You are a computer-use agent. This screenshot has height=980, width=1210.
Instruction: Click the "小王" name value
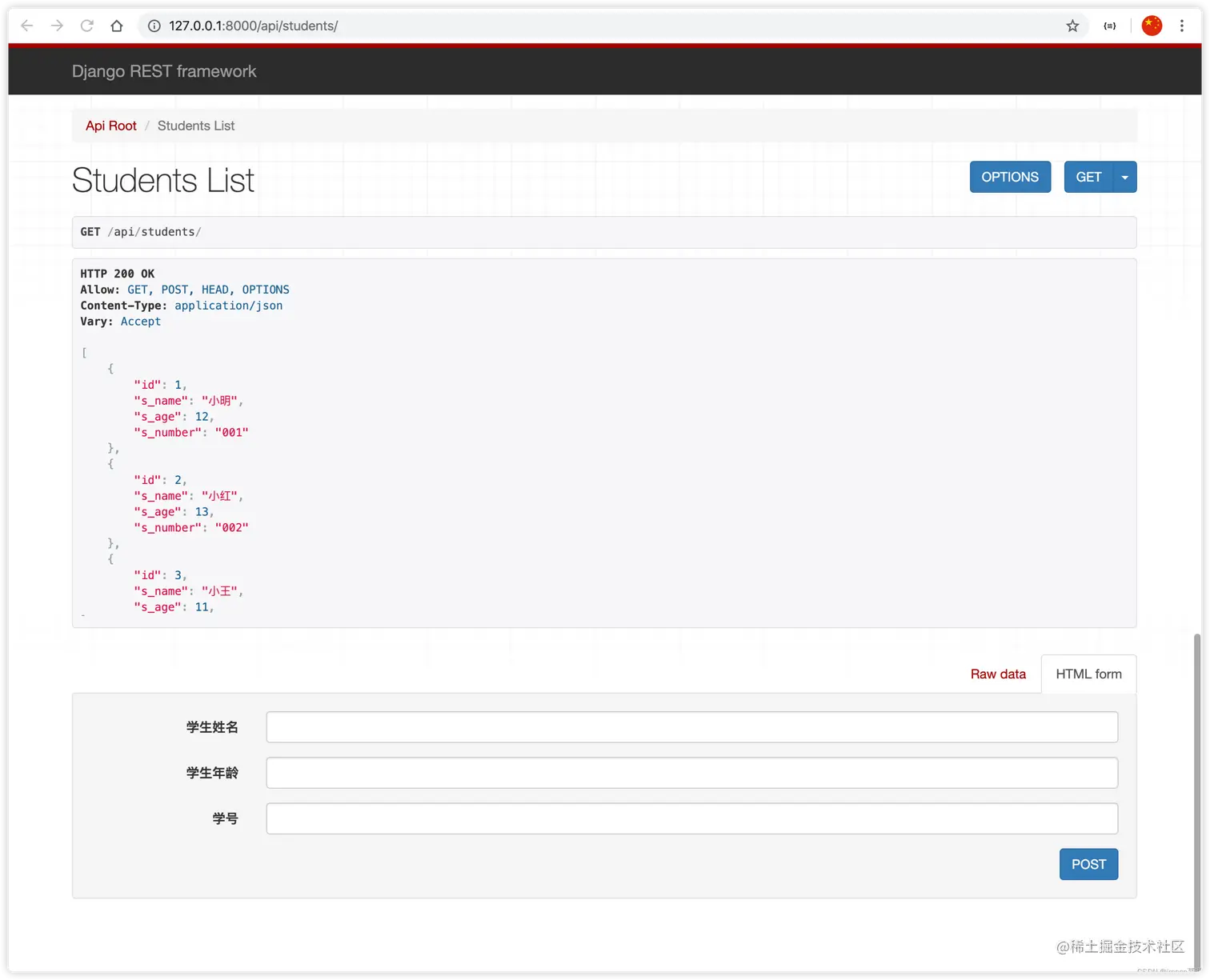(219, 591)
